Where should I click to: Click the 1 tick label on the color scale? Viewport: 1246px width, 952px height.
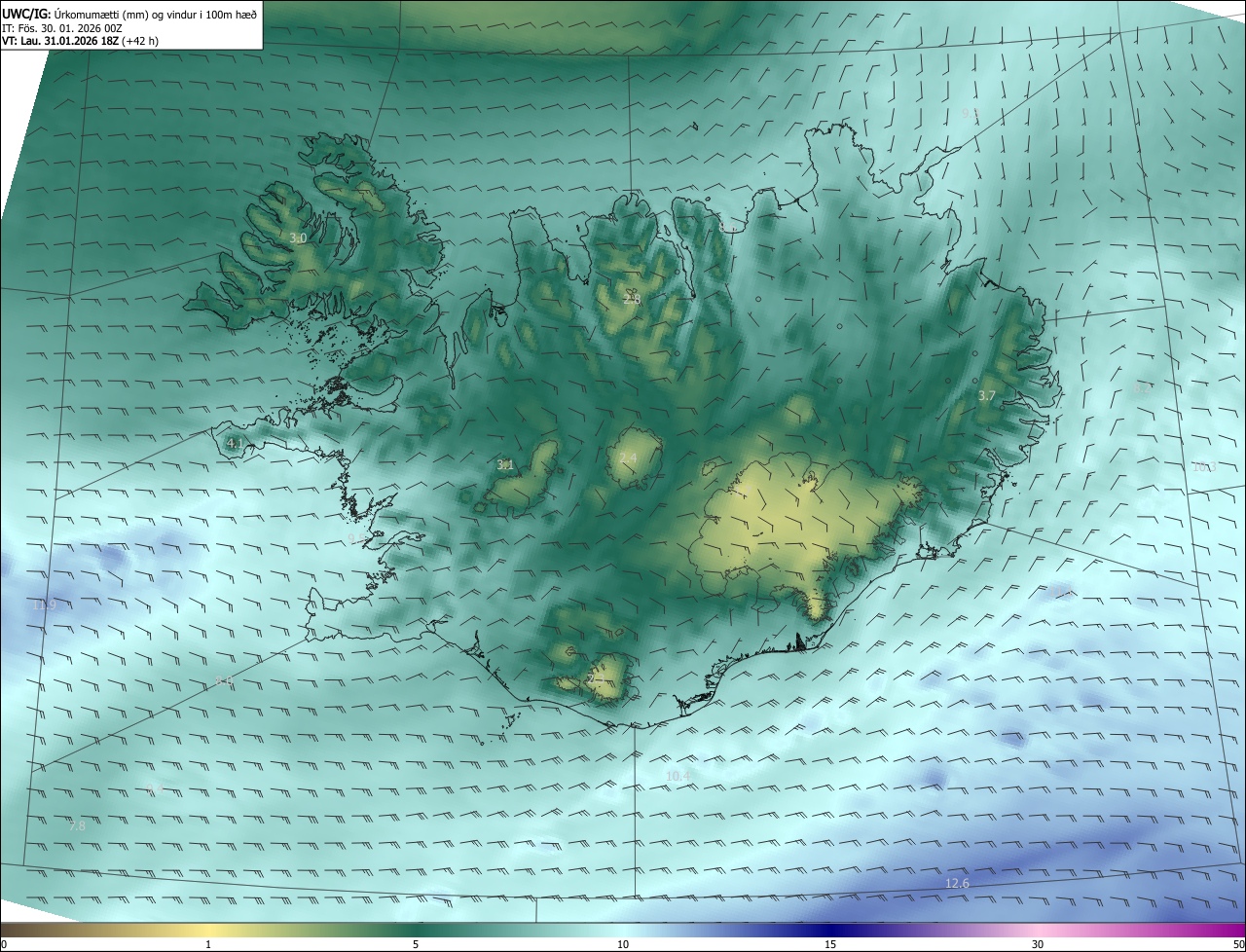[x=208, y=944]
